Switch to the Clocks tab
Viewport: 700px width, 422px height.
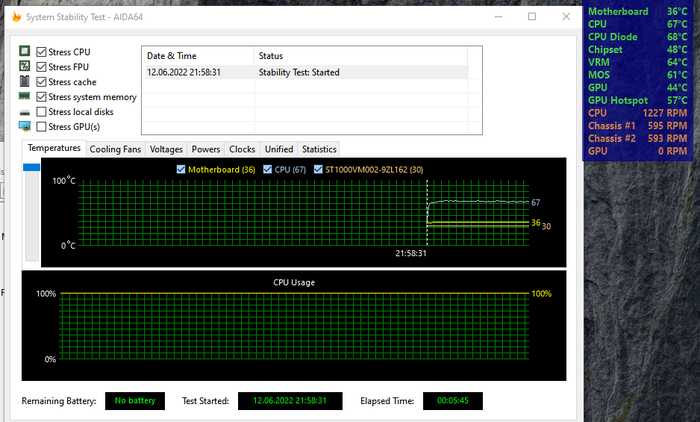pyautogui.click(x=242, y=149)
